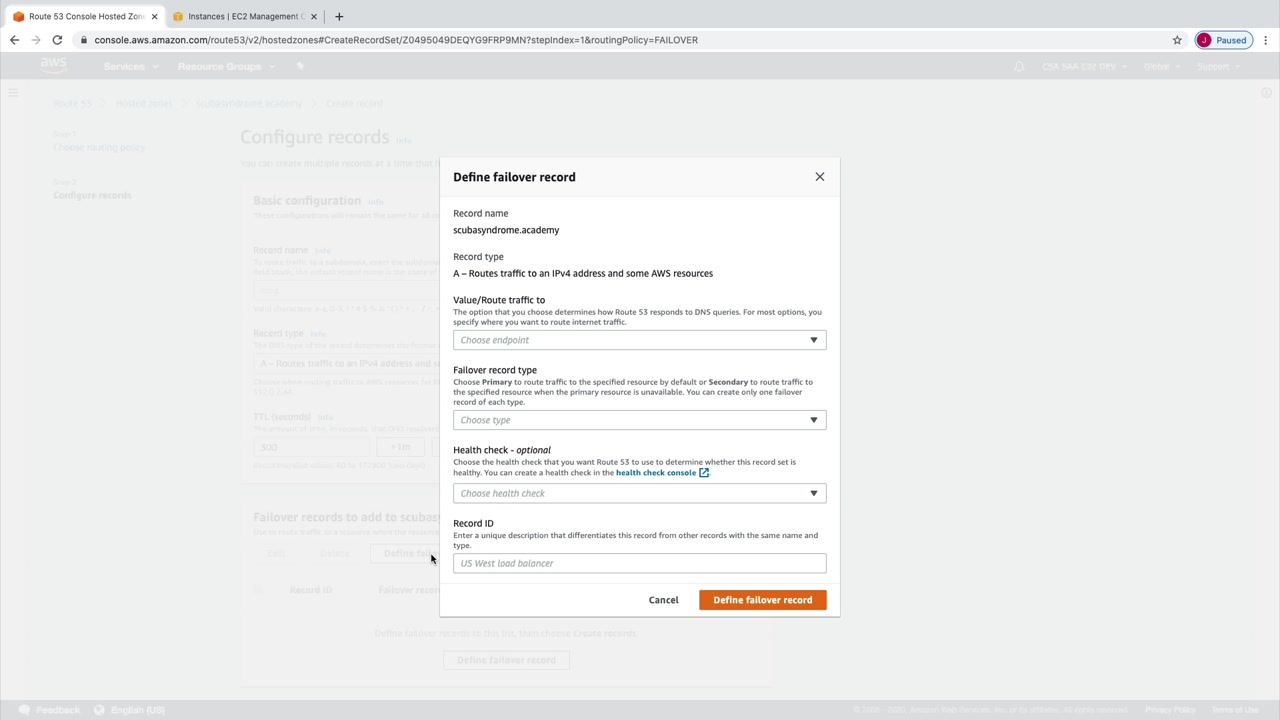Go forward in browser history
The height and width of the screenshot is (720, 1280).
point(36,40)
